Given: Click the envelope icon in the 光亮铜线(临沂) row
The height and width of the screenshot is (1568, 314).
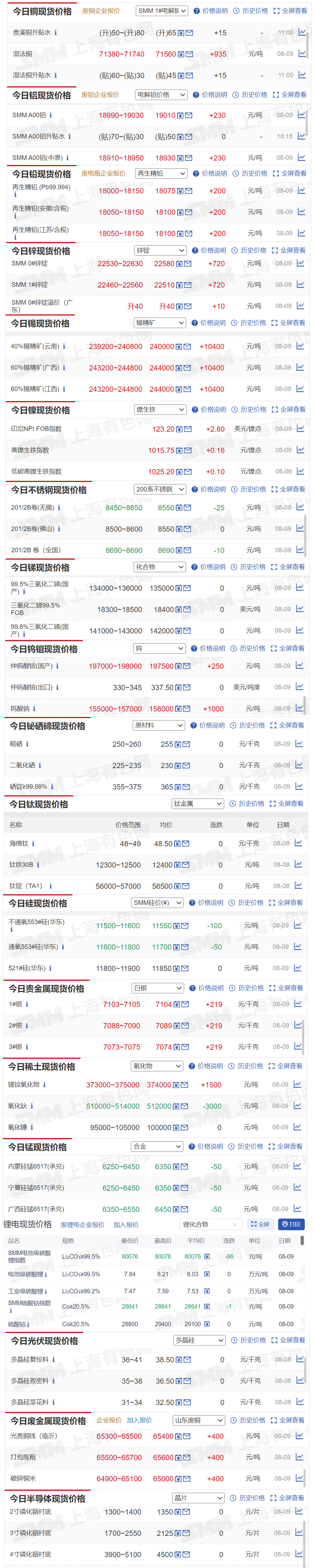Looking at the screenshot, I should coord(186,1436).
